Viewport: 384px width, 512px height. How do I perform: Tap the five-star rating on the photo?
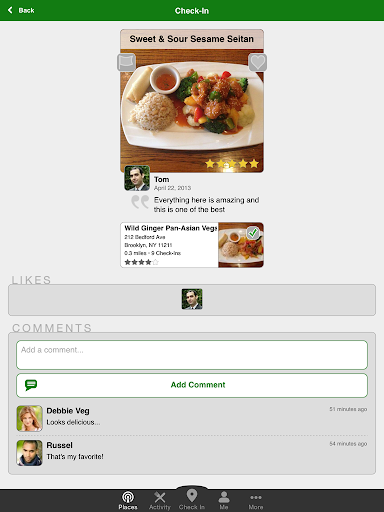point(232,163)
